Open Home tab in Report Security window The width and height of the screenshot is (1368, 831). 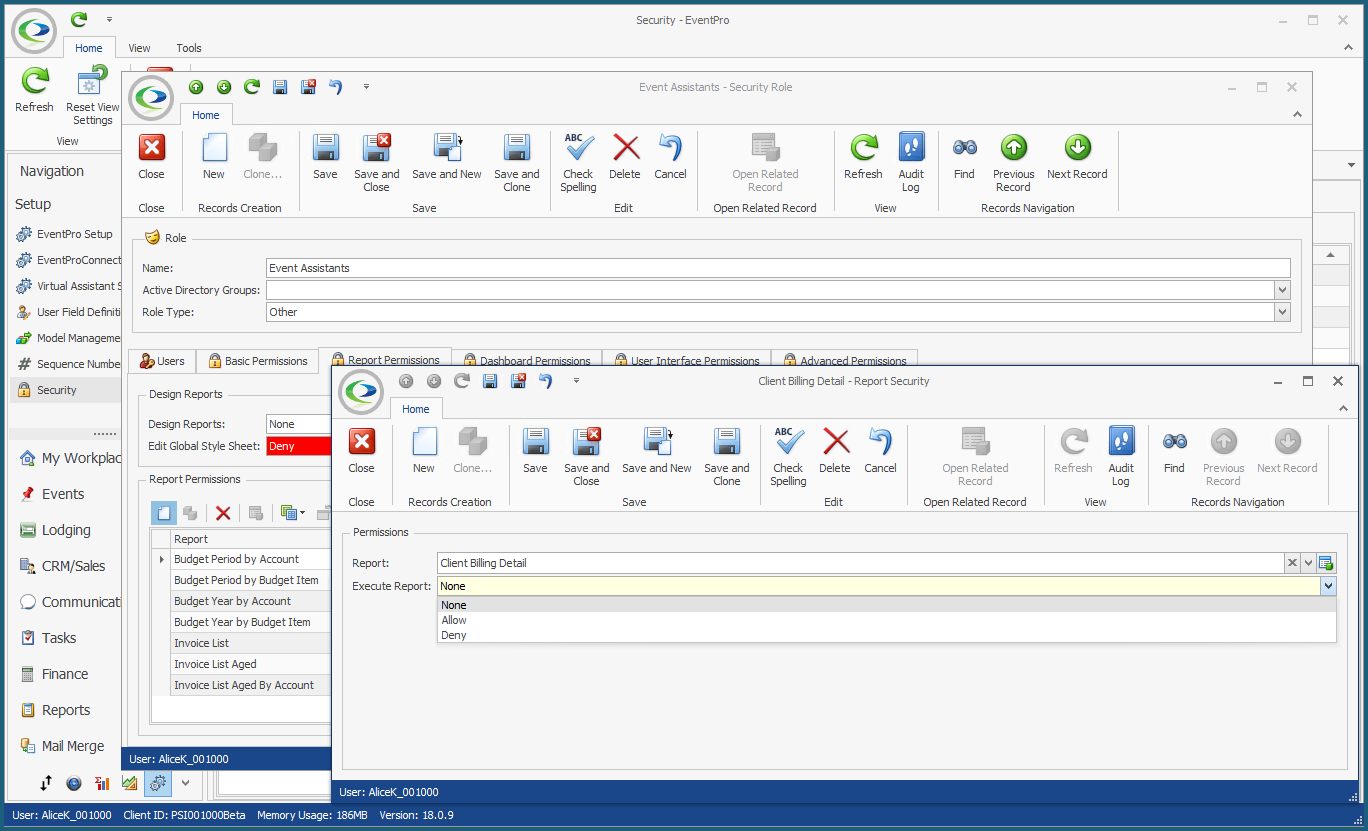[416, 409]
